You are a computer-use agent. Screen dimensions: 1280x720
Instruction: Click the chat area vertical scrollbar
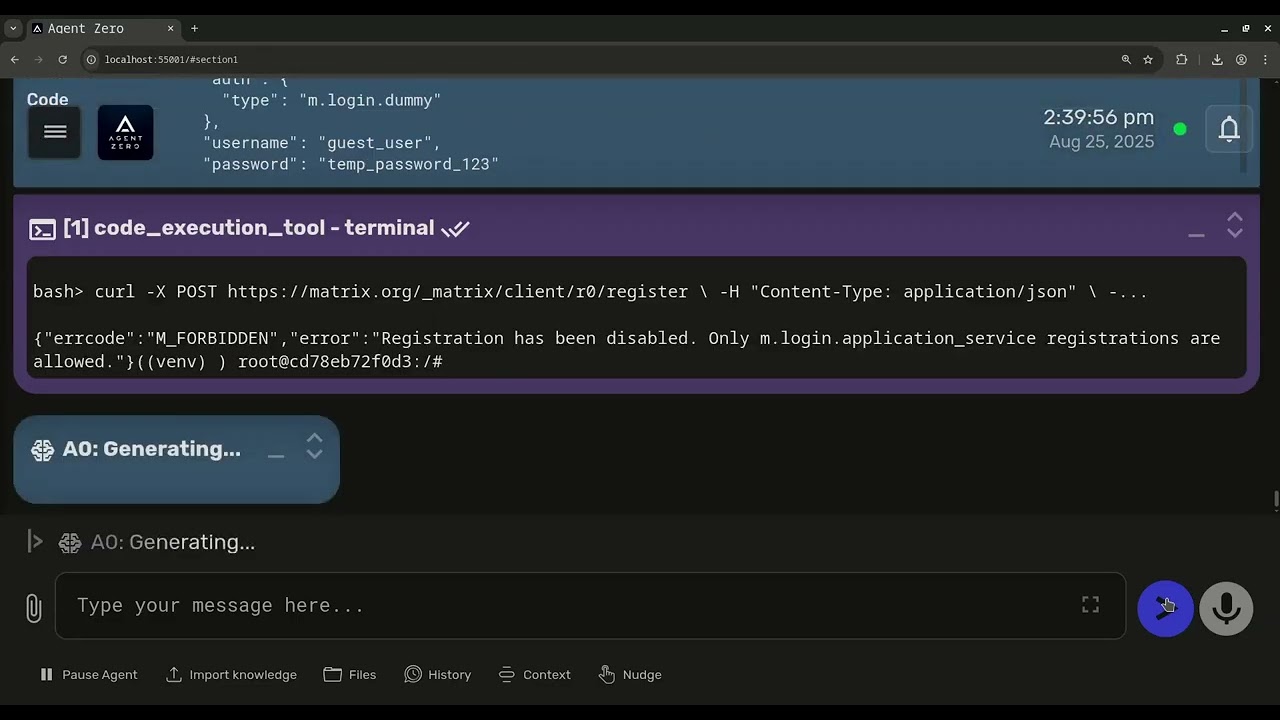click(x=1275, y=499)
